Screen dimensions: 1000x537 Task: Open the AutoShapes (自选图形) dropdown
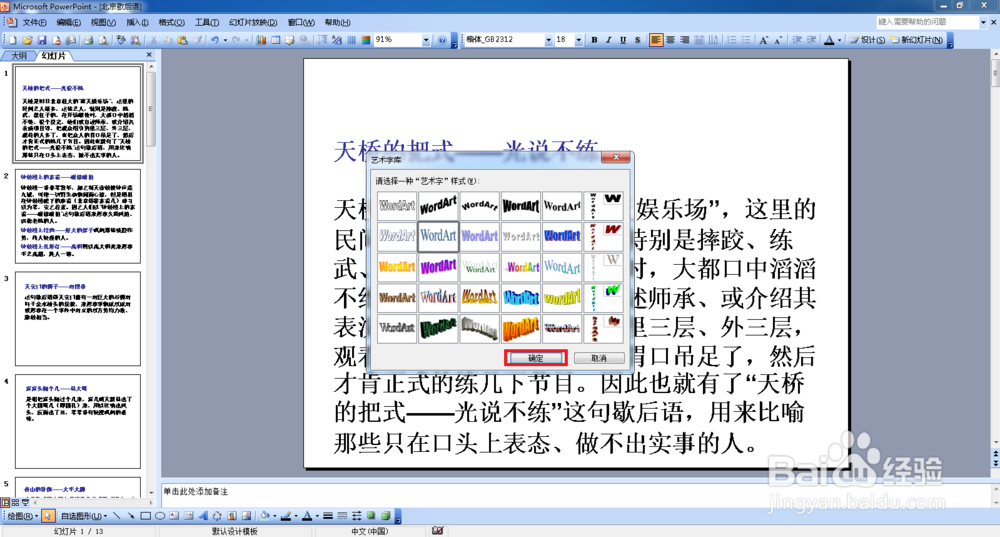click(x=84, y=516)
